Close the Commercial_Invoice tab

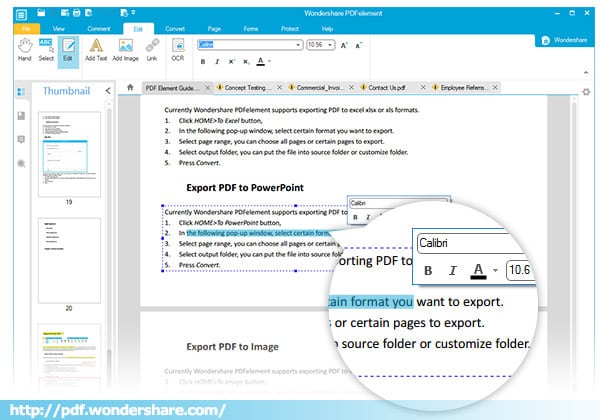pos(351,88)
